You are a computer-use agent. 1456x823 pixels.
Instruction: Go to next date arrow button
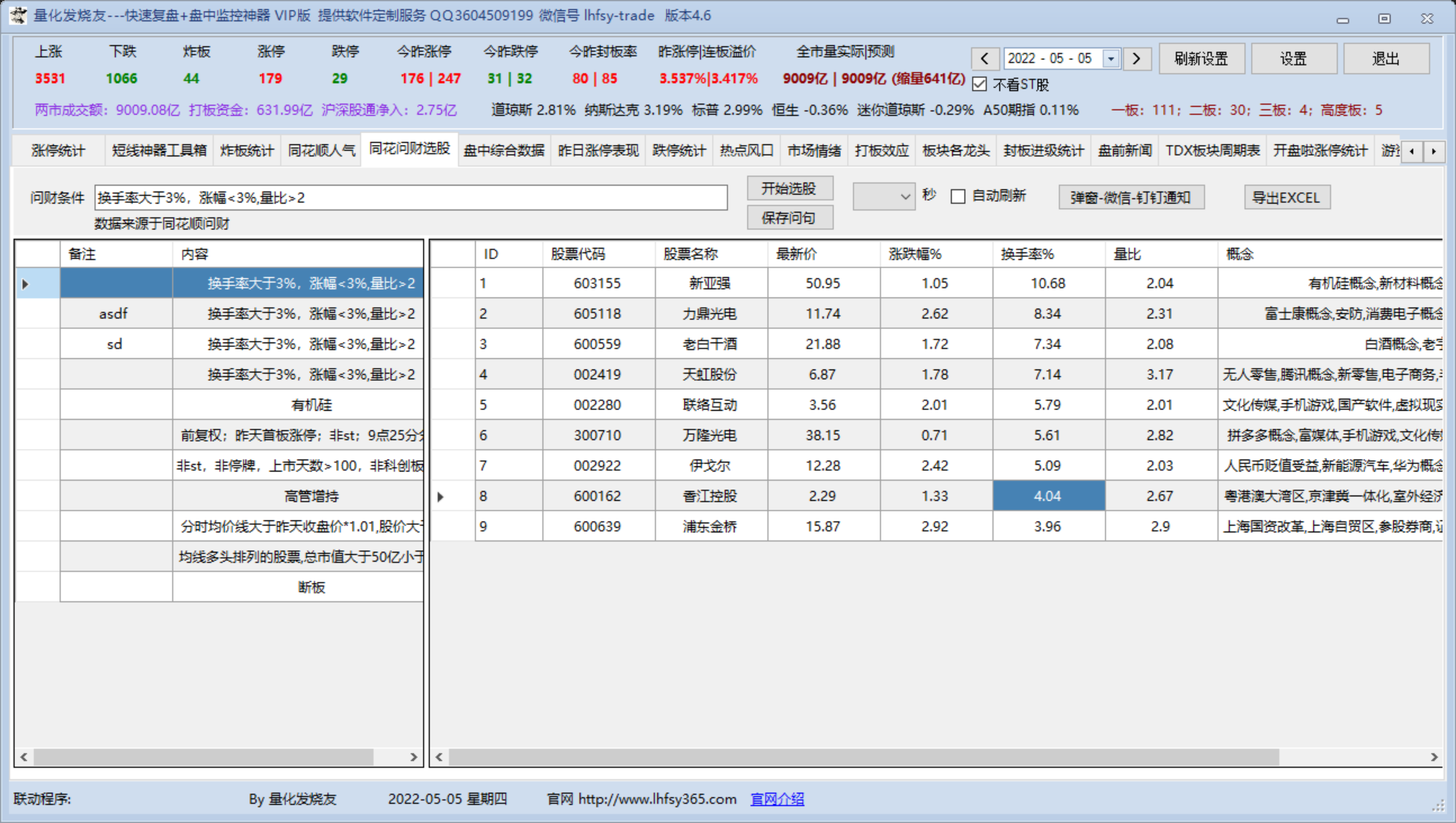pos(1137,59)
